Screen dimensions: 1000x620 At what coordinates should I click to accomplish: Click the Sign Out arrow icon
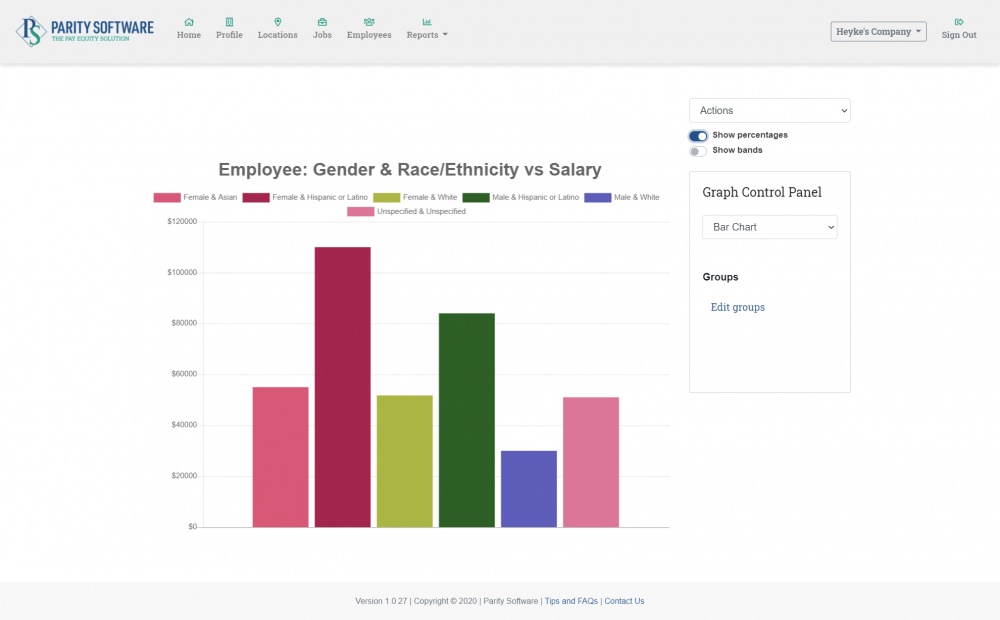click(959, 22)
